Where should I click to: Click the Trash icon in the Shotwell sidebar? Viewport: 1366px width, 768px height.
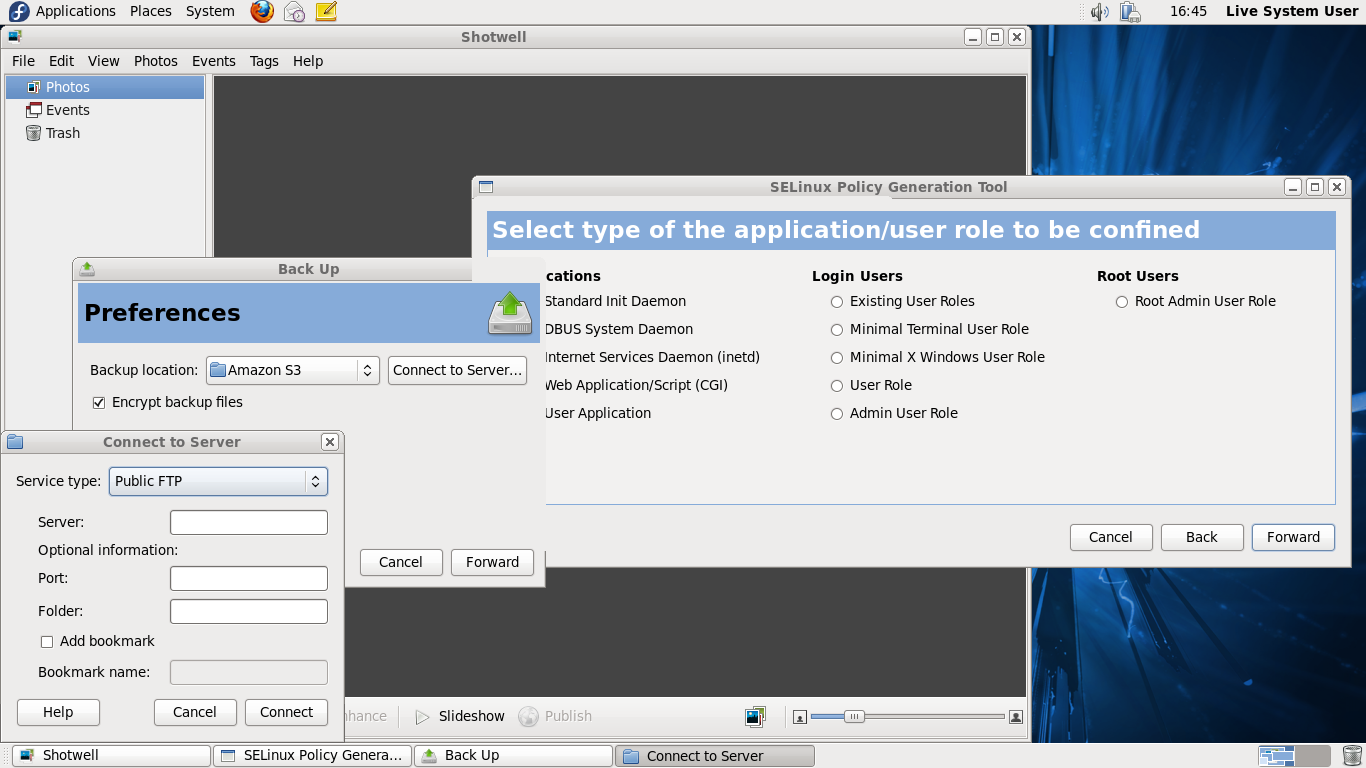pos(34,133)
